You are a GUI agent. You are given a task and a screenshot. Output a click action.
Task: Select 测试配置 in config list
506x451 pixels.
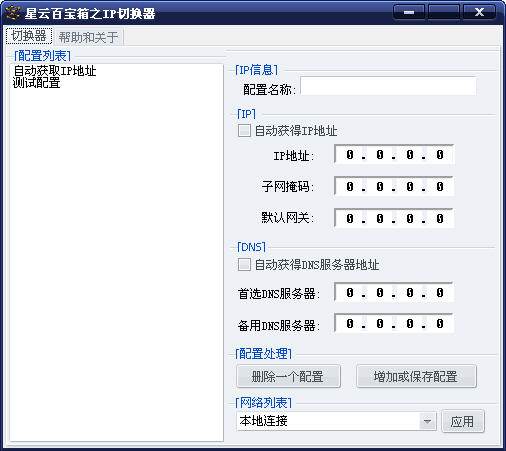(37, 83)
